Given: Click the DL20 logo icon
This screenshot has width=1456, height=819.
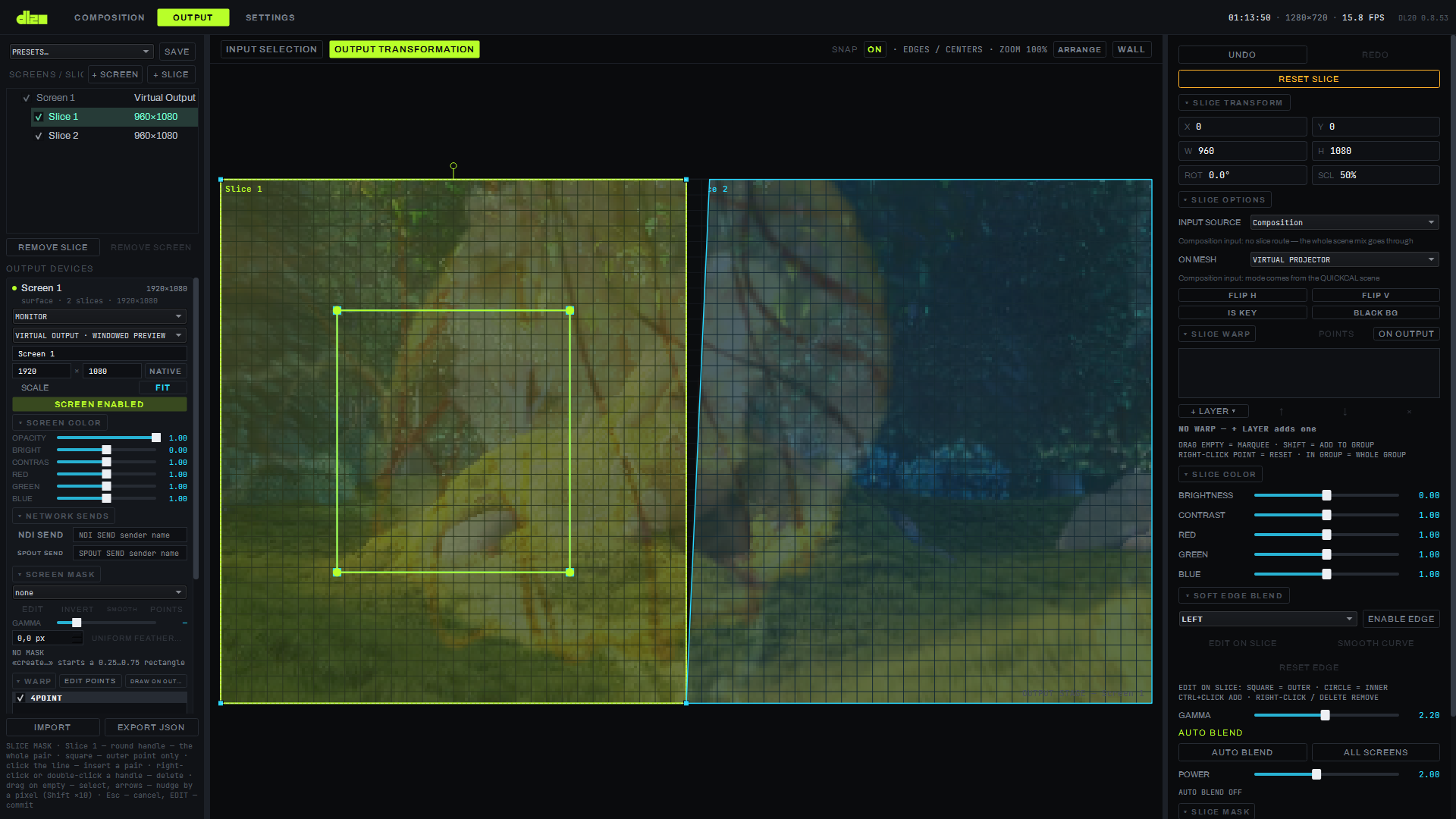Looking at the screenshot, I should tap(32, 17).
